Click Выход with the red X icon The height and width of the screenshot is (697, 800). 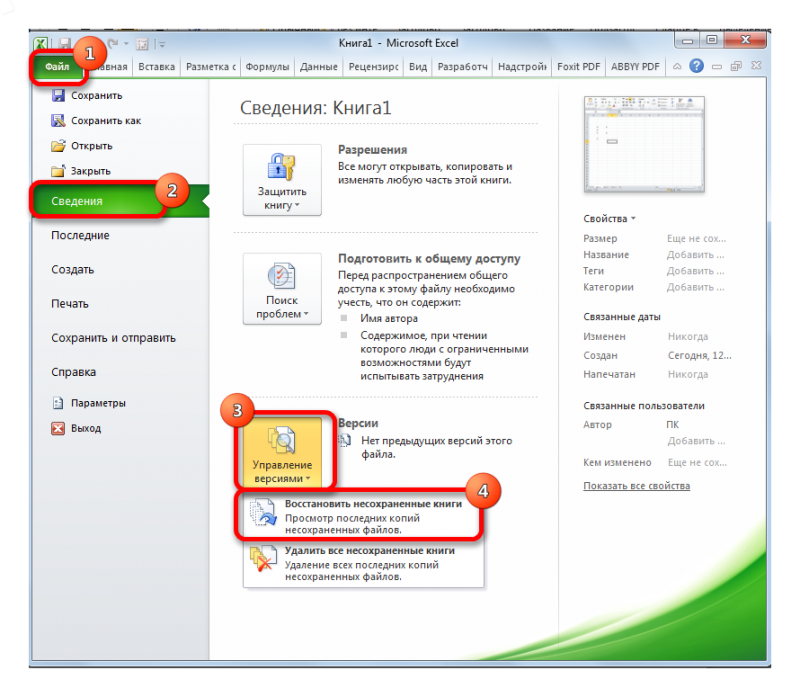coord(77,428)
